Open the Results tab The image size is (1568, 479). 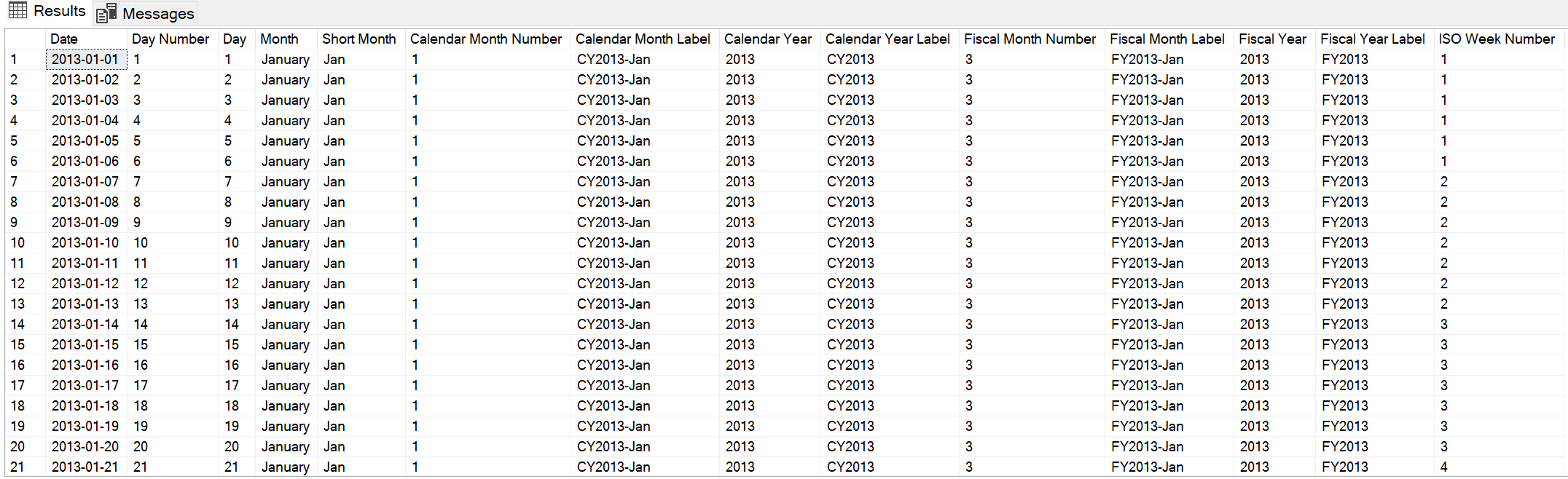tap(58, 11)
